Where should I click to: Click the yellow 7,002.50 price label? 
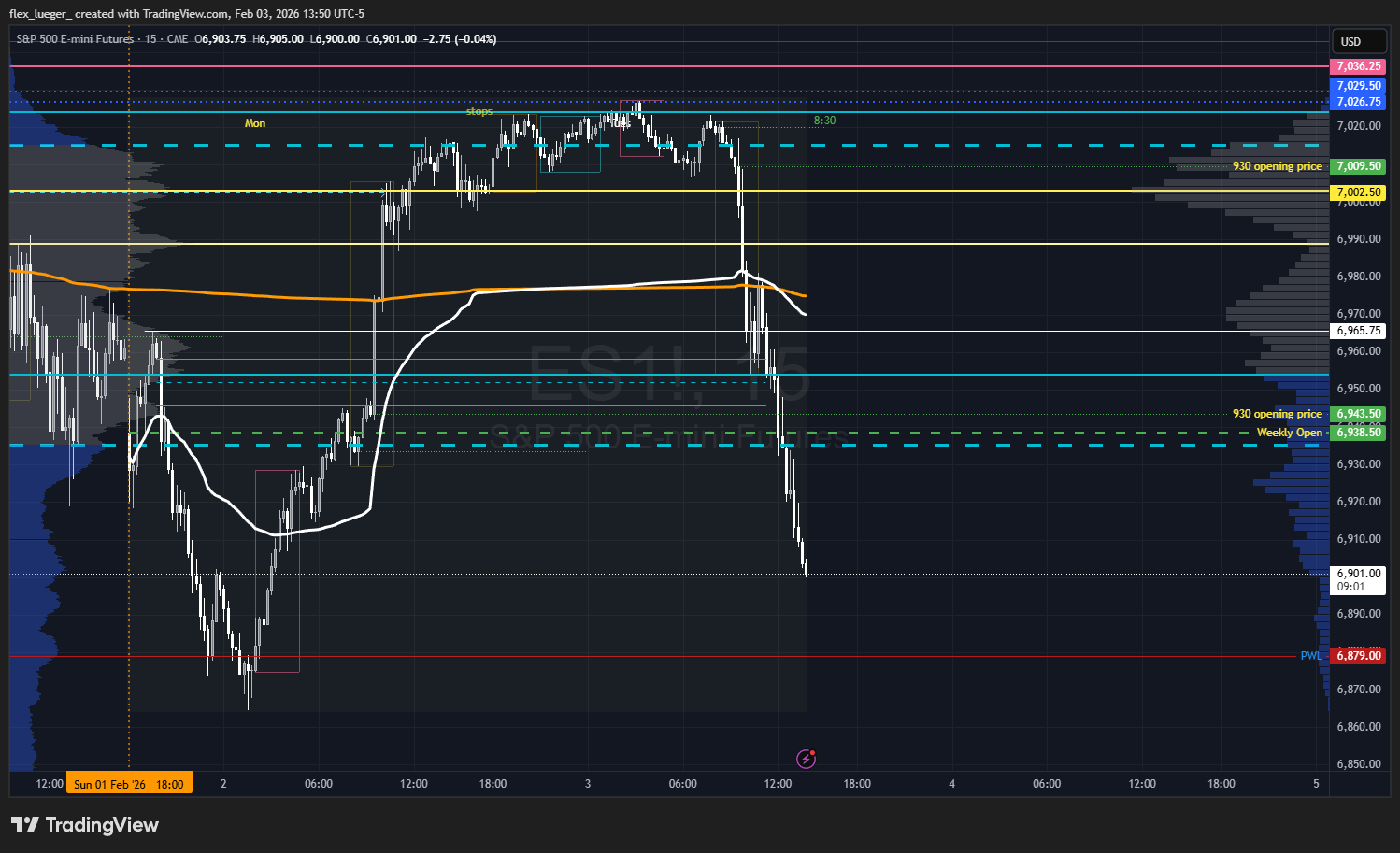click(x=1357, y=192)
